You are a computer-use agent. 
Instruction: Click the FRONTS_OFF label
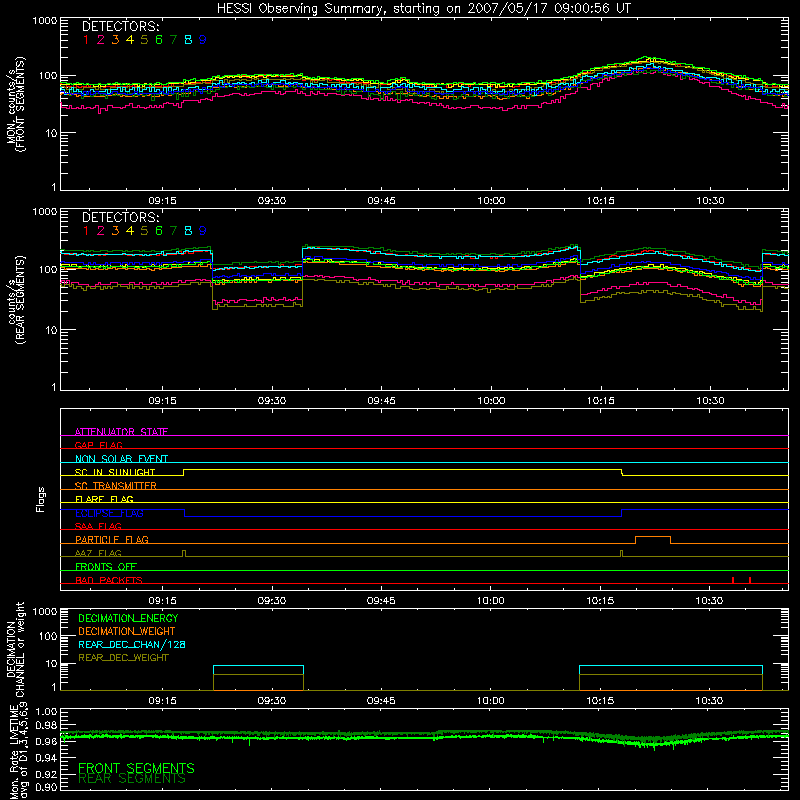[x=106, y=566]
